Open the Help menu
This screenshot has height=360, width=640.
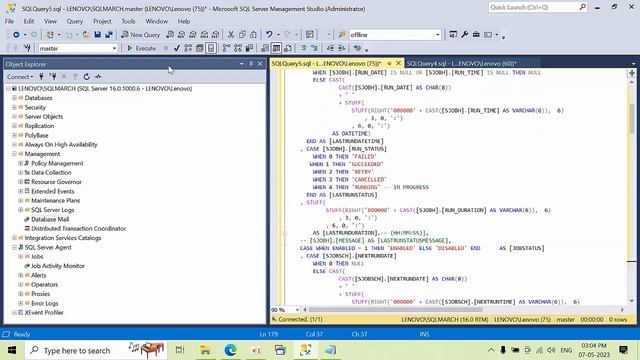click(184, 21)
